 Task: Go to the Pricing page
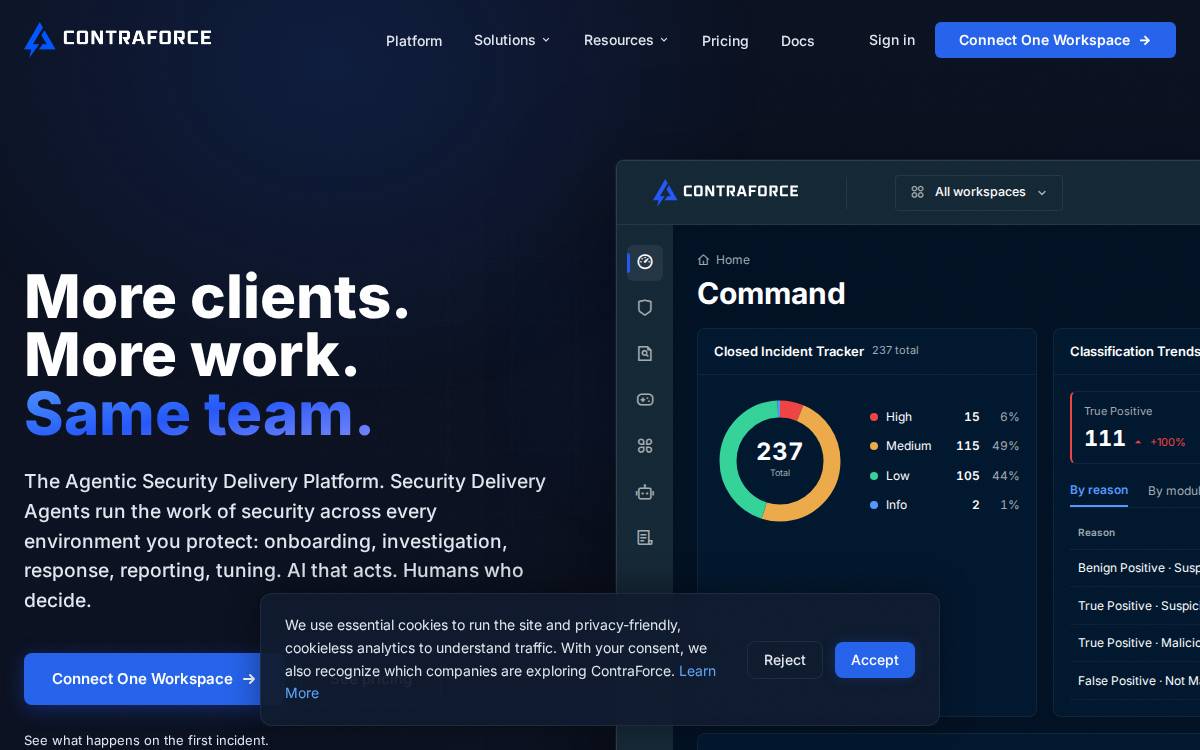coord(725,41)
